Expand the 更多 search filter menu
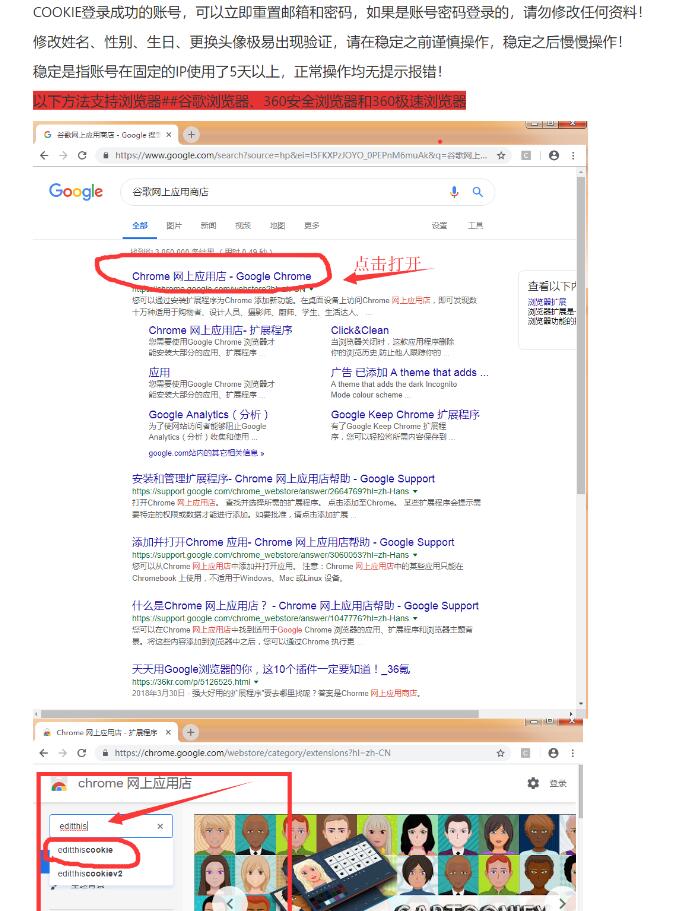This screenshot has height=911, width=691. 312,226
